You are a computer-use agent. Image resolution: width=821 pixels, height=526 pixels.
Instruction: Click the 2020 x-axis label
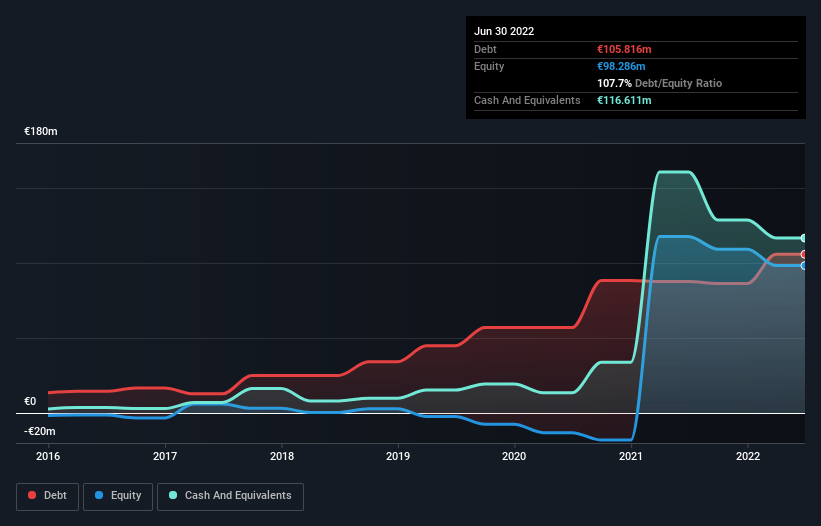pos(514,456)
